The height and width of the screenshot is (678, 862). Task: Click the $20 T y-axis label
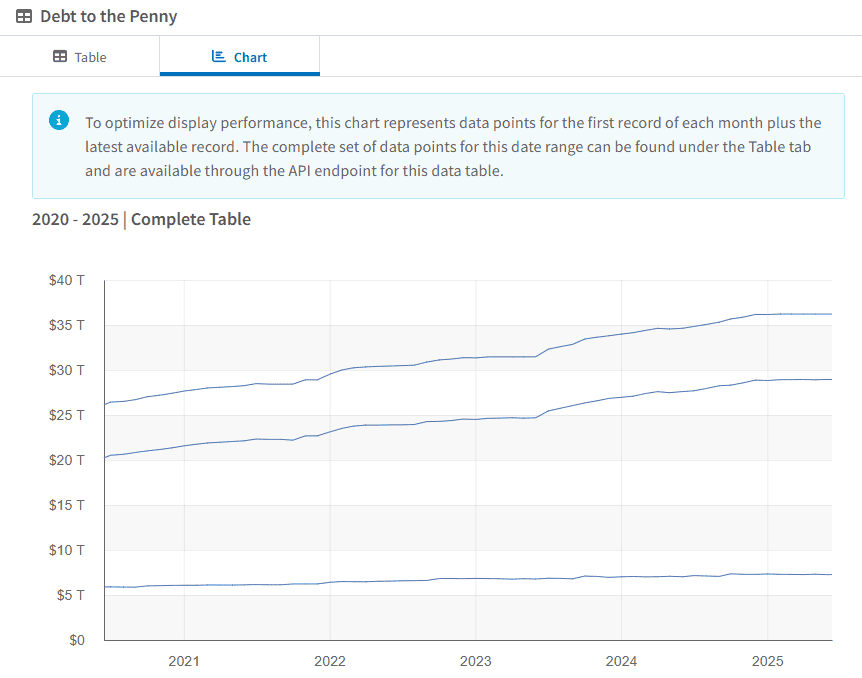pos(67,460)
